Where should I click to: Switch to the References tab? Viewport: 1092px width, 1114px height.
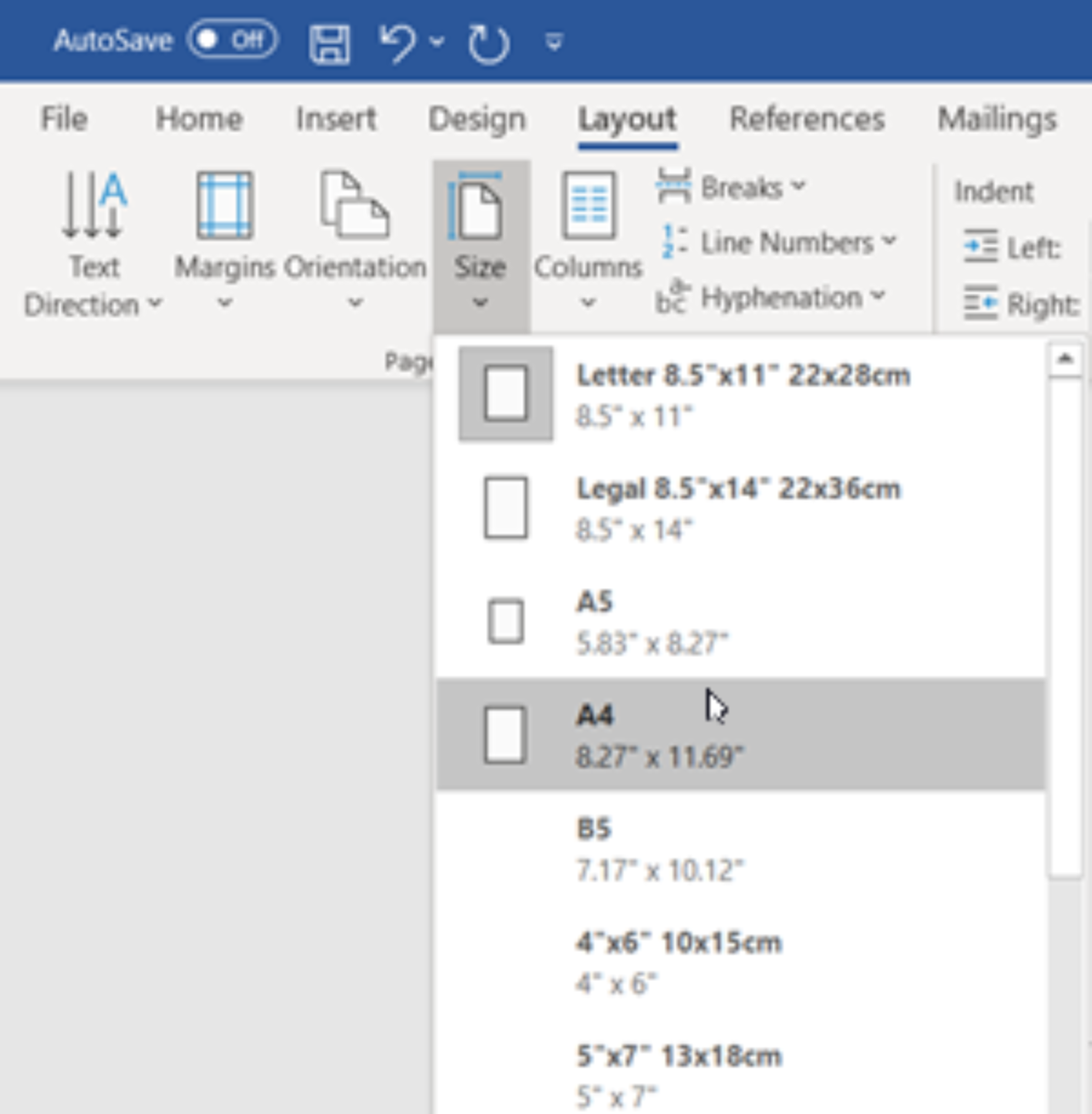[x=806, y=118]
